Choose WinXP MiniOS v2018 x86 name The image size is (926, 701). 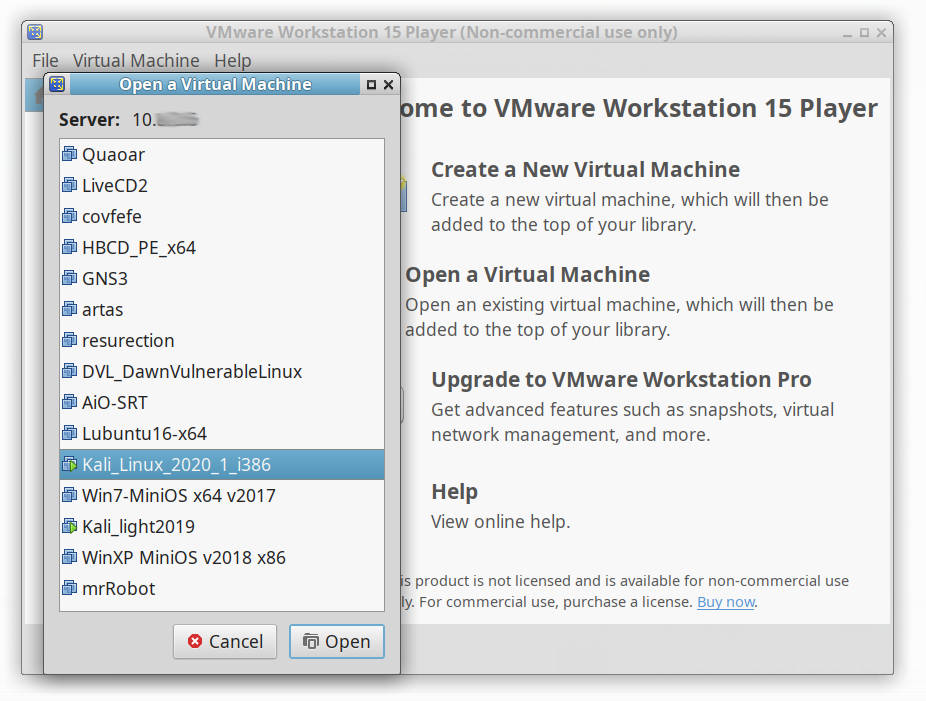184,557
